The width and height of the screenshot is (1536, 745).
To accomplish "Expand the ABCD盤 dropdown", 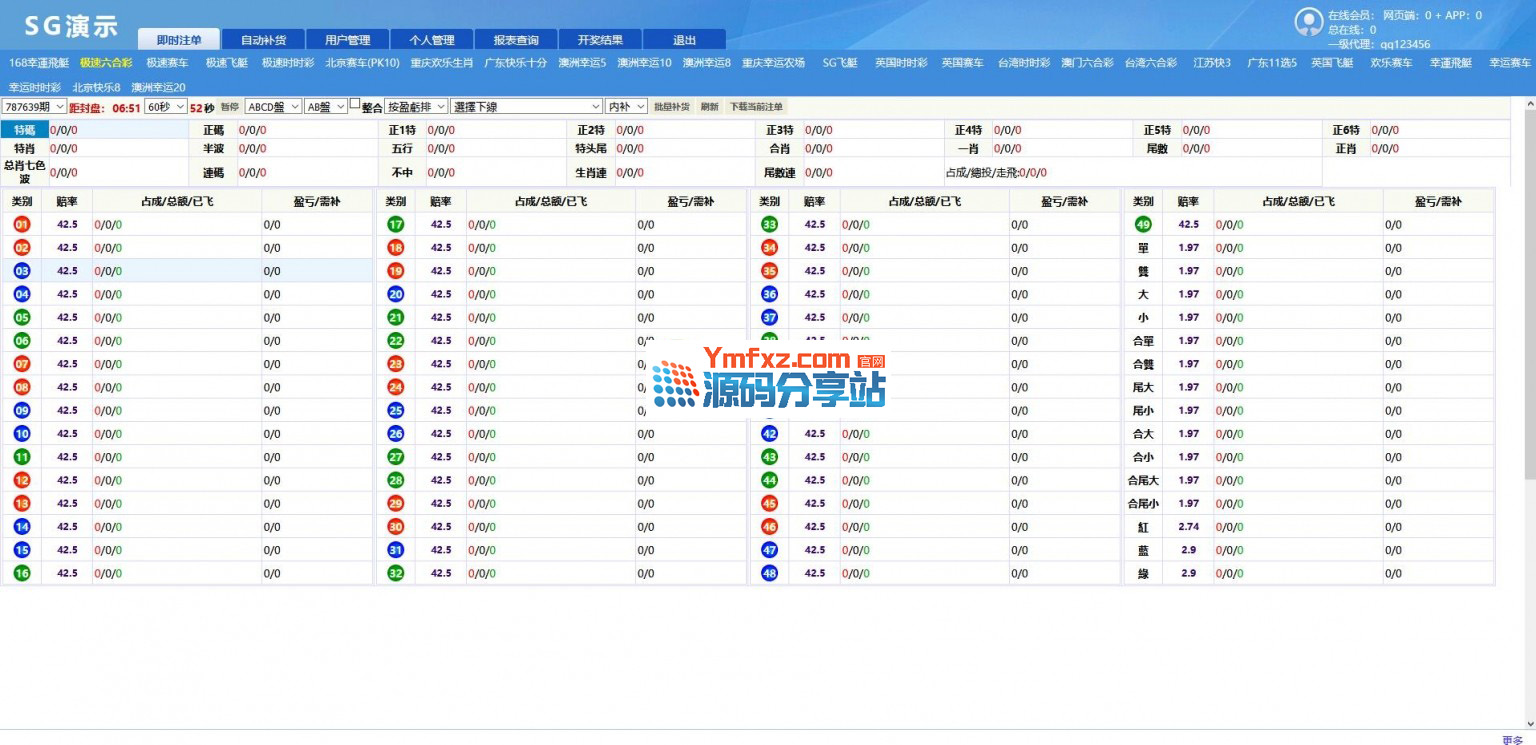I will tap(273, 106).
